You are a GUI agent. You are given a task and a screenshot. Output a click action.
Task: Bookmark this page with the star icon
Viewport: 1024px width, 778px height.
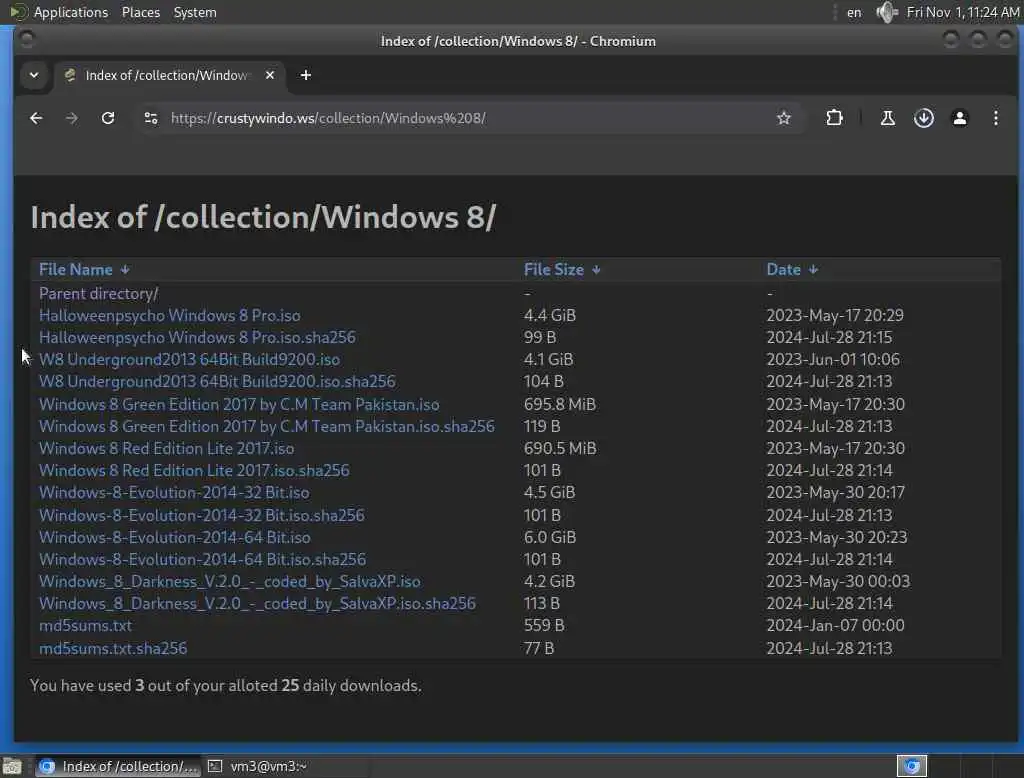(x=784, y=118)
